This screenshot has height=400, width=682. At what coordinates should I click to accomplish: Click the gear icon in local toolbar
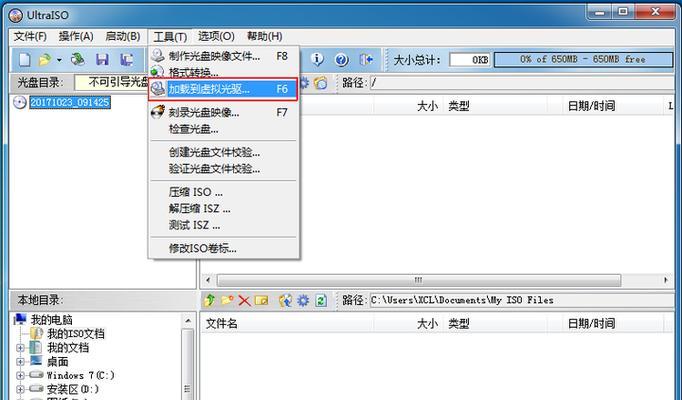[x=303, y=300]
